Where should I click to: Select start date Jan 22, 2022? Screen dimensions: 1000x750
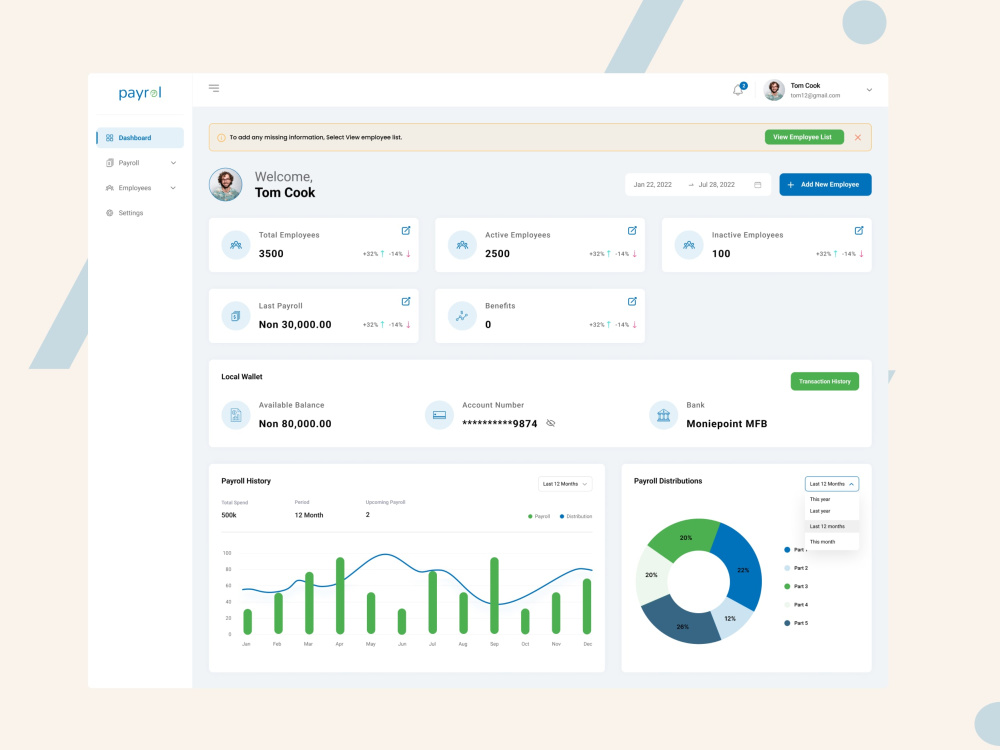pos(652,185)
